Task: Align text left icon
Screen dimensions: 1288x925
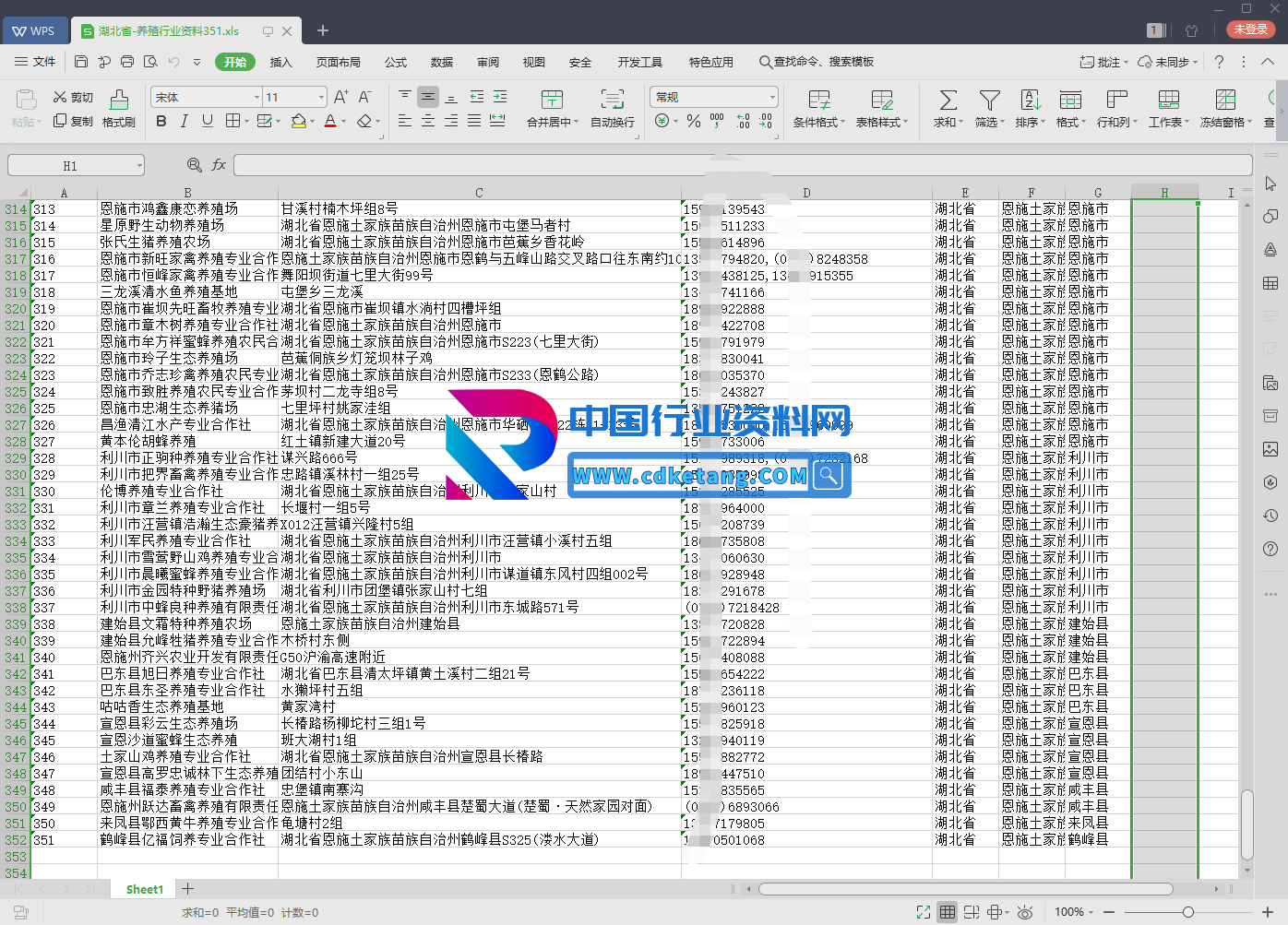Action: coord(405,121)
